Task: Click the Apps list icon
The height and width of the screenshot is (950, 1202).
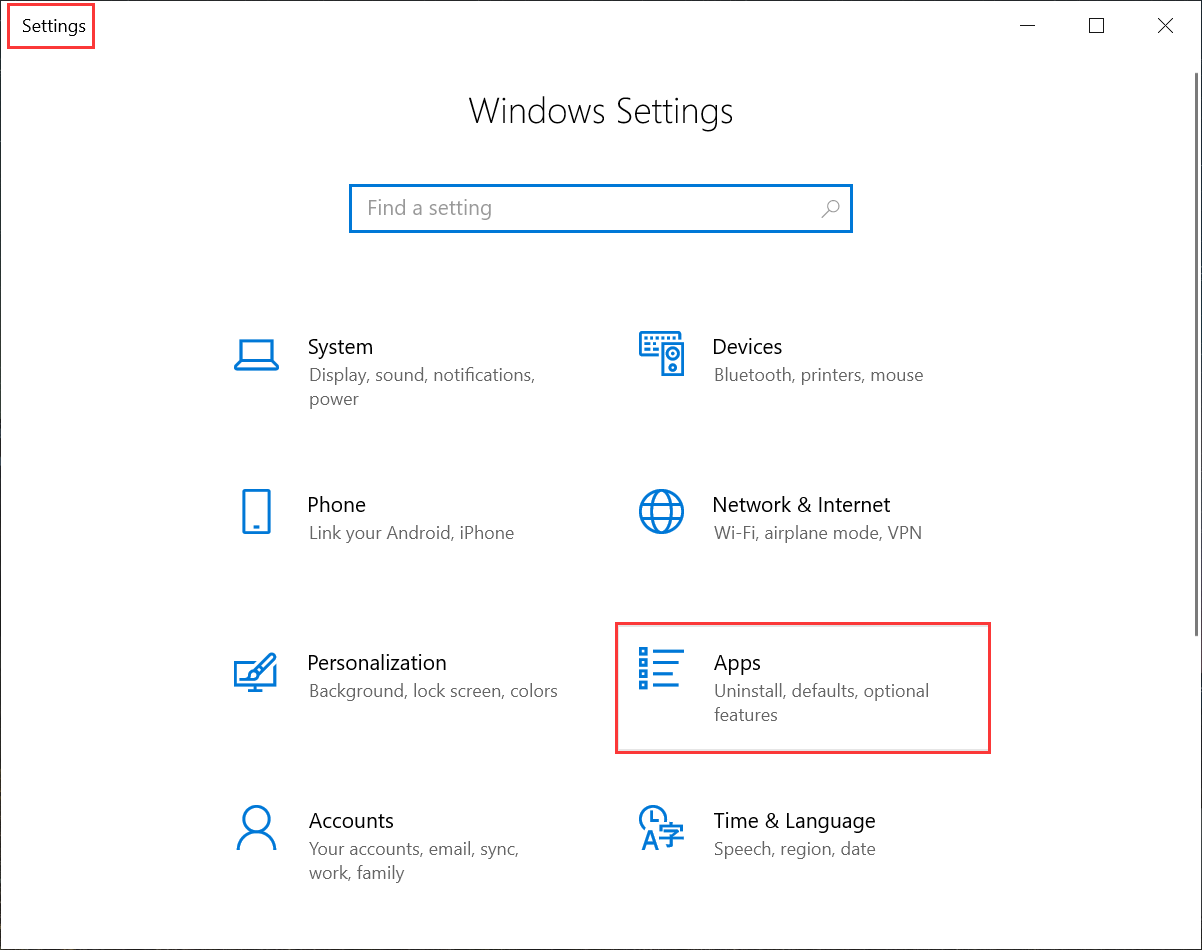Action: point(661,668)
